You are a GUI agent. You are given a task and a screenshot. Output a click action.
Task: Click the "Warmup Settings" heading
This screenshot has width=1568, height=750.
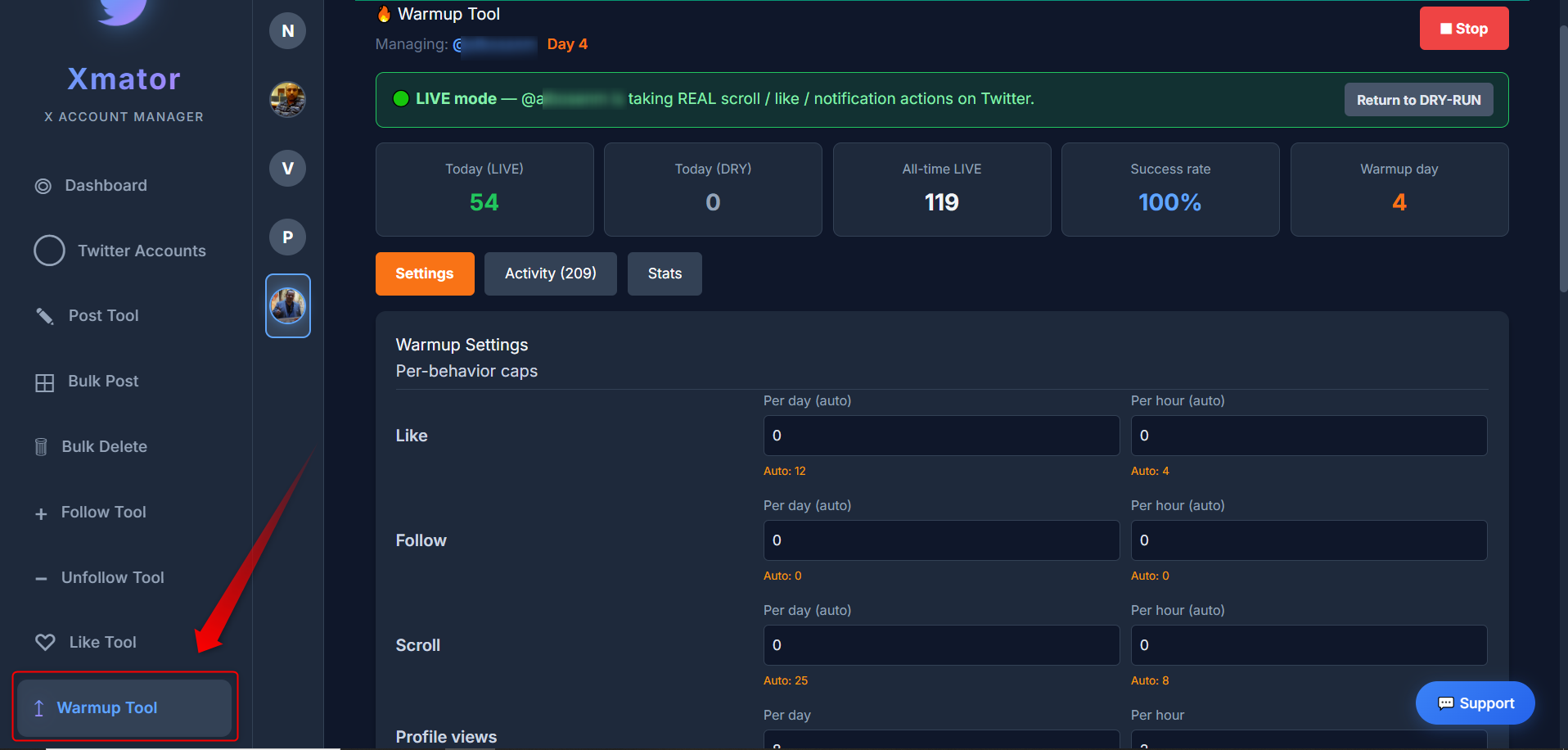[462, 345]
